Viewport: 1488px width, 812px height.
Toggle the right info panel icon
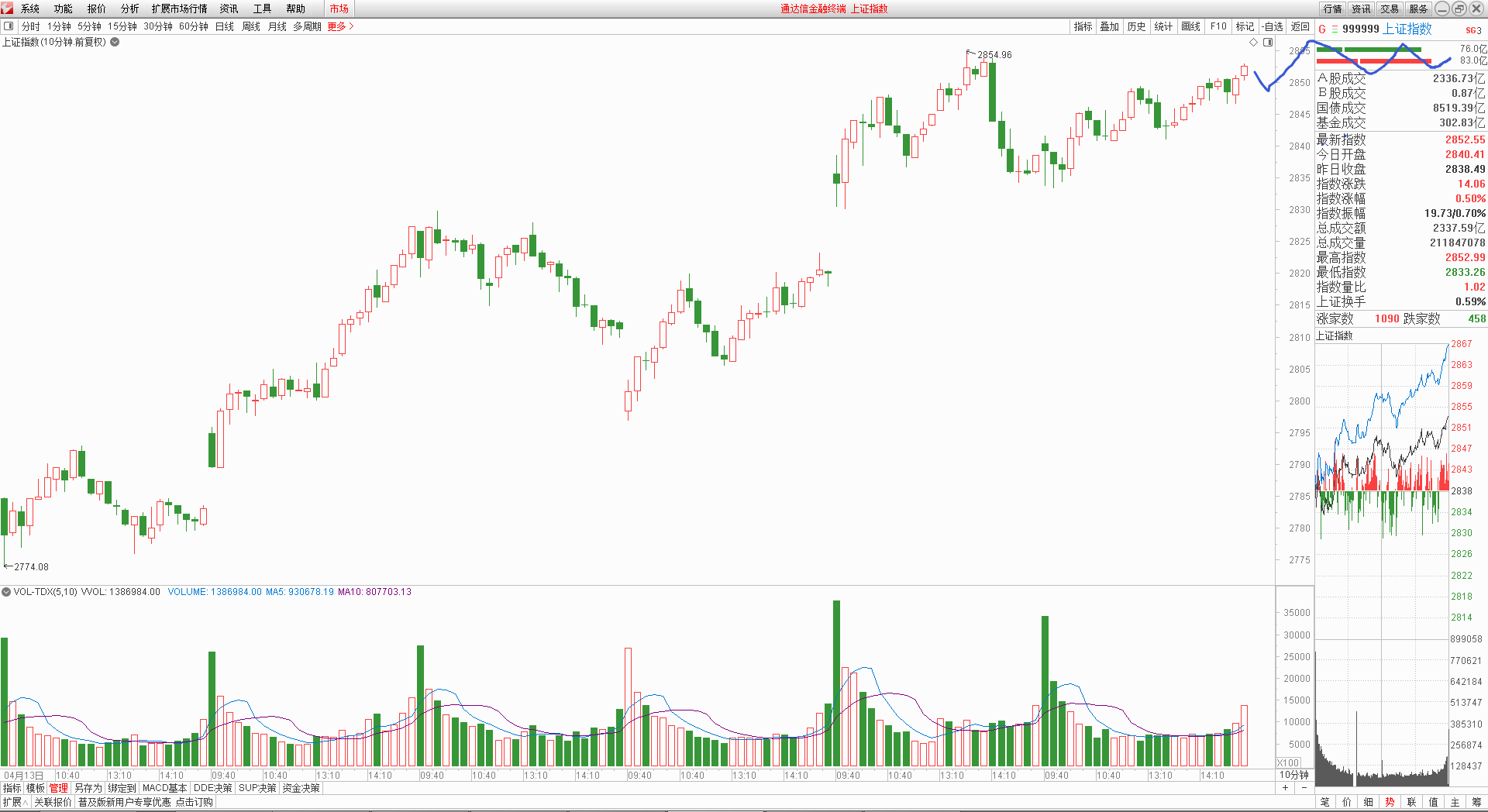tap(1268, 43)
